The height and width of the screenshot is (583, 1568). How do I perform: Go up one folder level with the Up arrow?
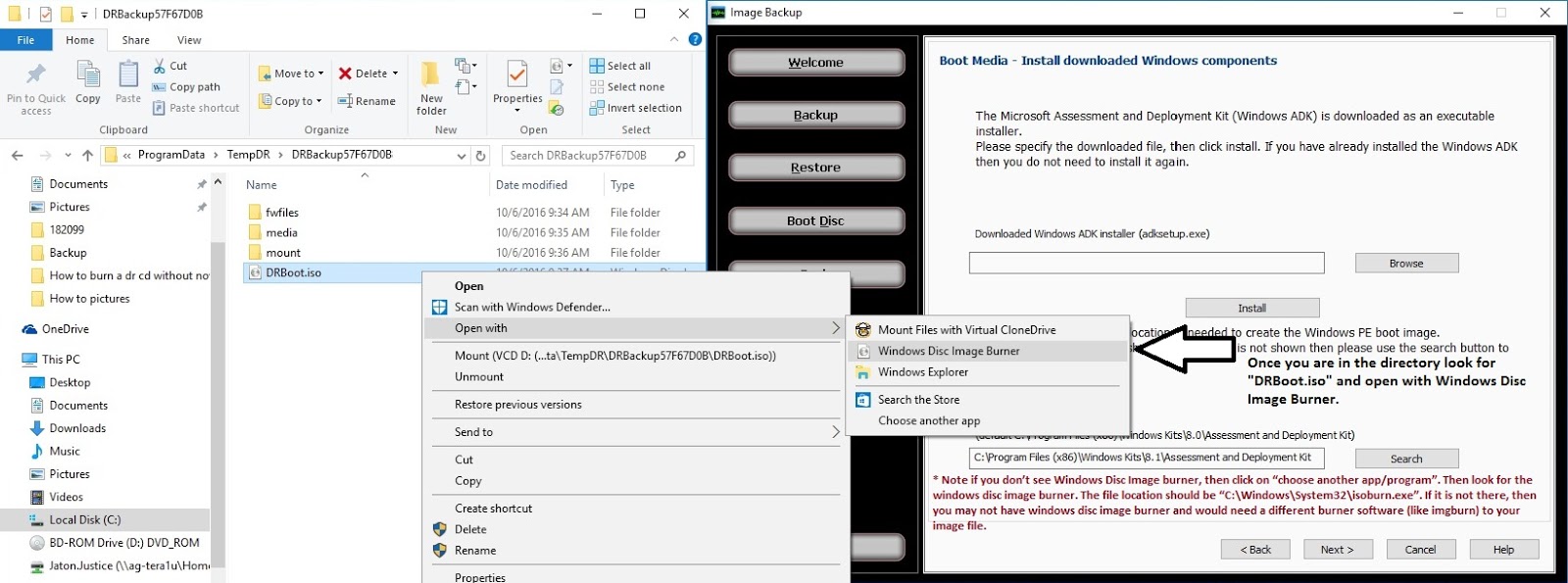pos(88,155)
